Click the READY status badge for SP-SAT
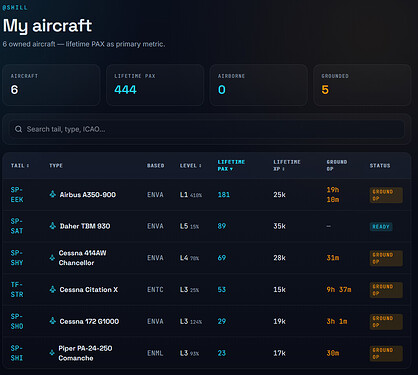The width and height of the screenshot is (418, 375). point(381,227)
